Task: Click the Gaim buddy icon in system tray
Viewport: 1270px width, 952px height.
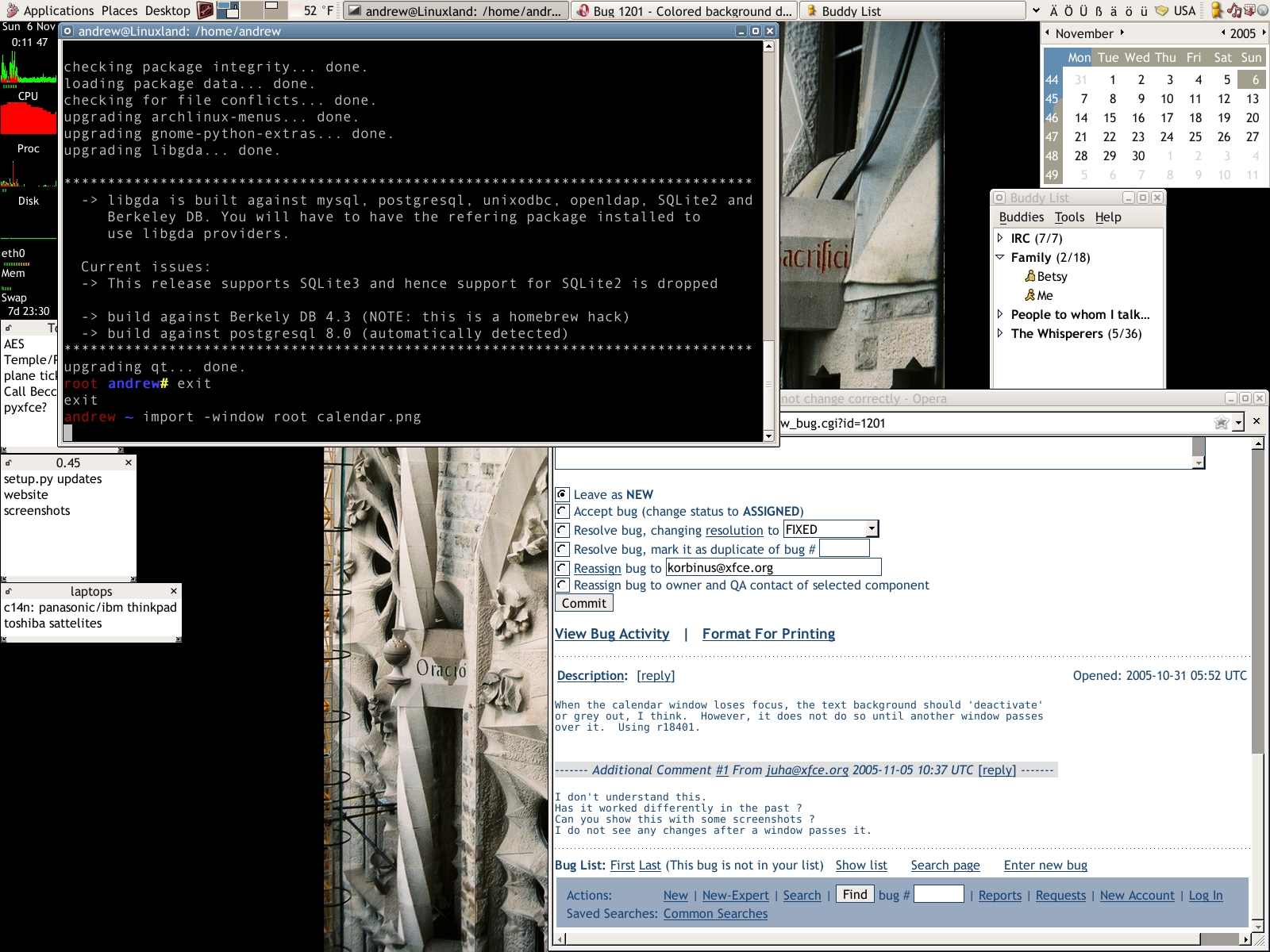Action: pyautogui.click(x=1216, y=10)
